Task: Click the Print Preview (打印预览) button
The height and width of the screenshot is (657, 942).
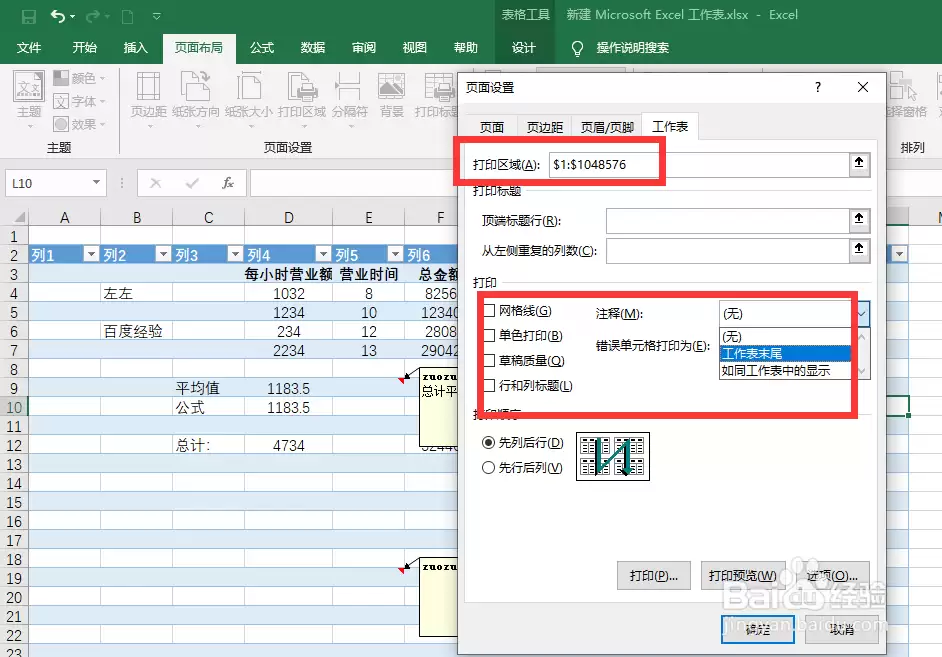Action: (x=743, y=575)
